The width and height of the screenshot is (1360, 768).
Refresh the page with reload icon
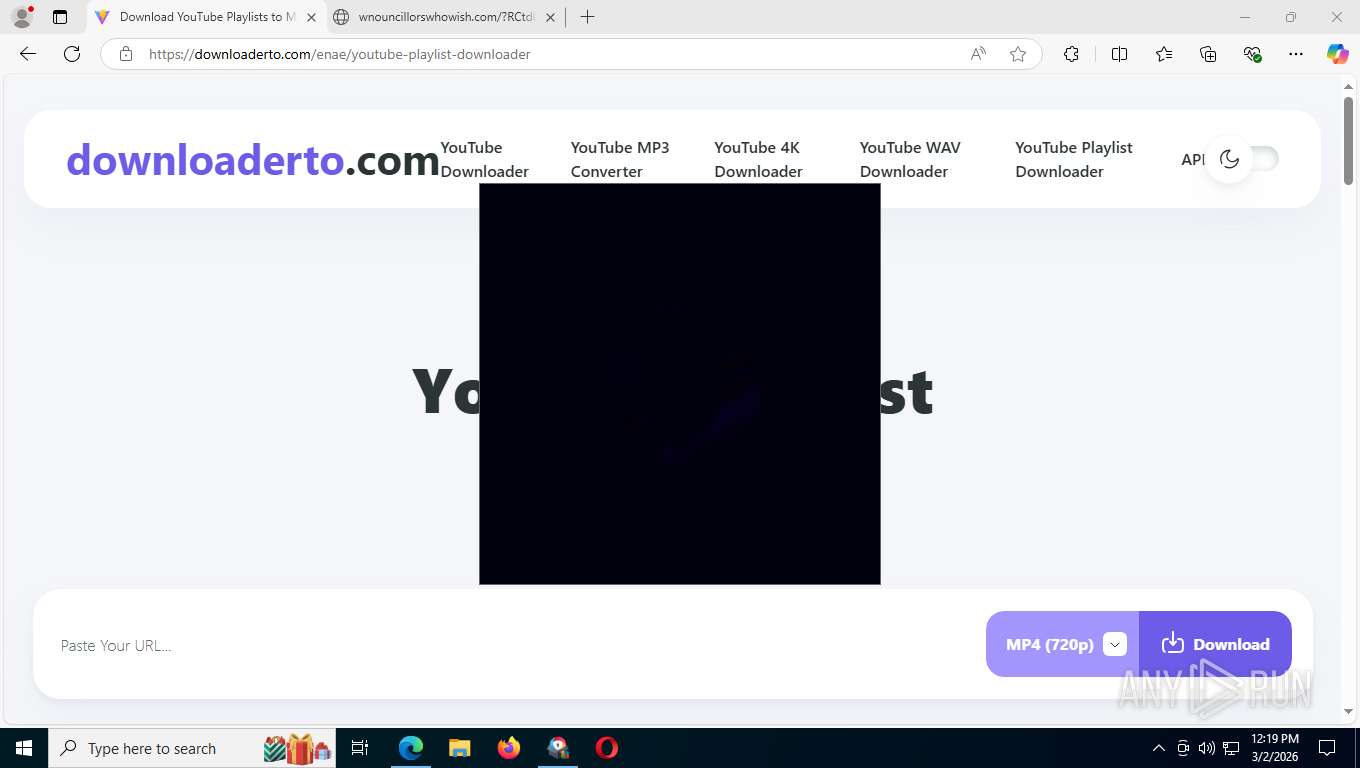click(72, 54)
